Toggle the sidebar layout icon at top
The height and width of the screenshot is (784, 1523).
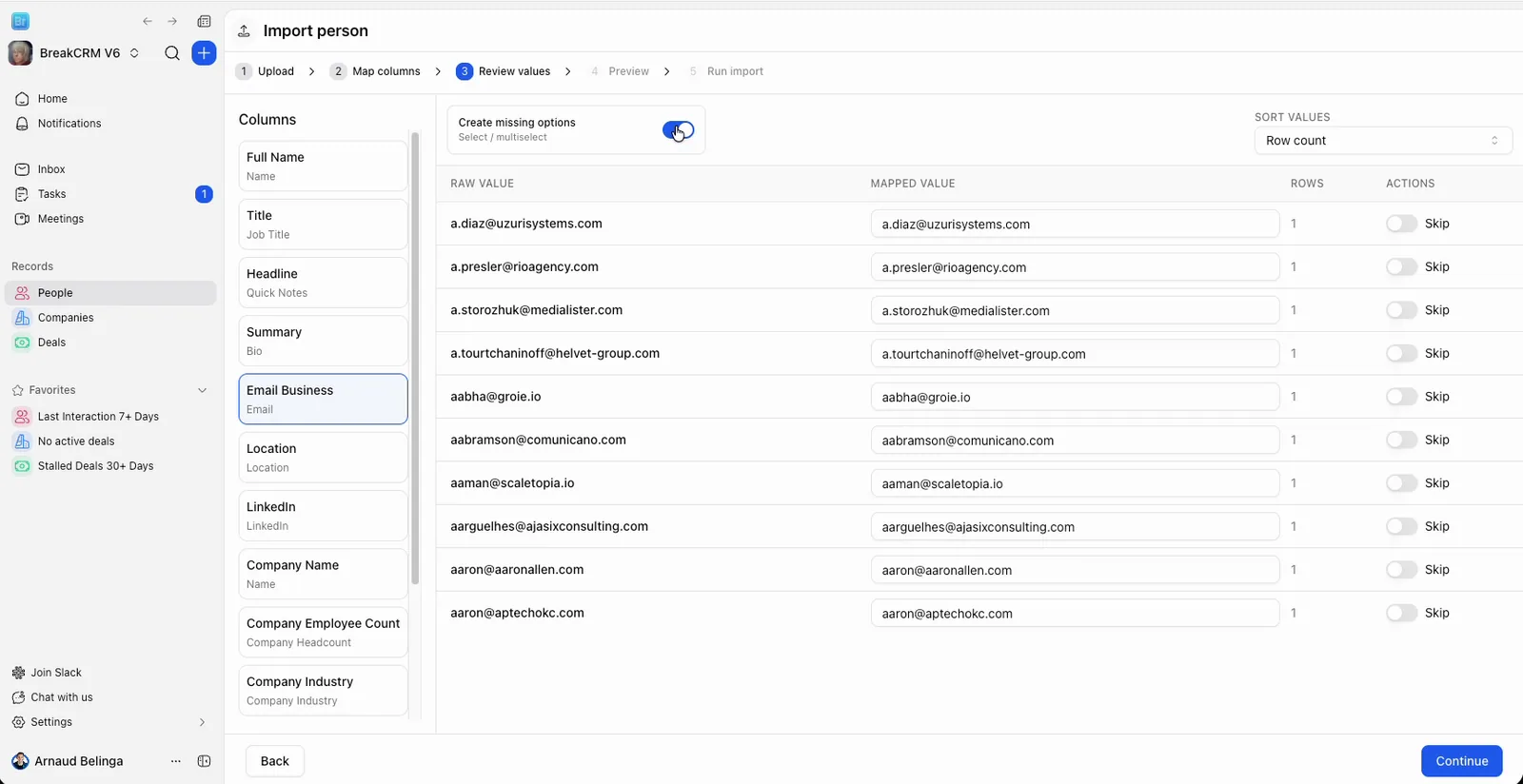(x=204, y=21)
